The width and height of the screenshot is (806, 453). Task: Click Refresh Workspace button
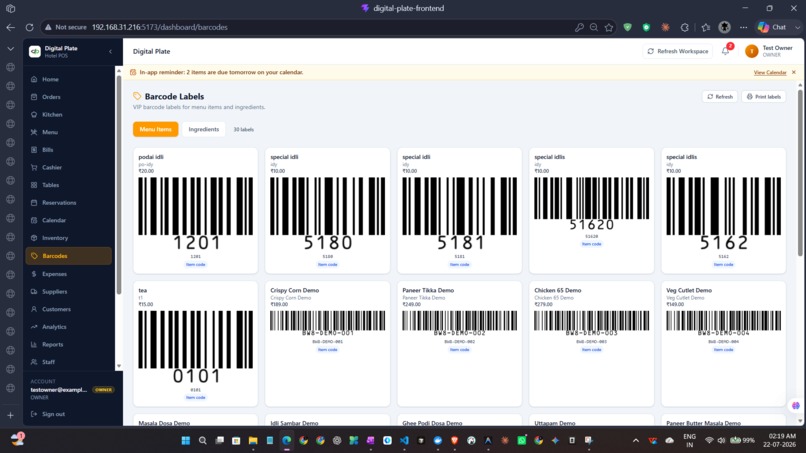pos(677,51)
